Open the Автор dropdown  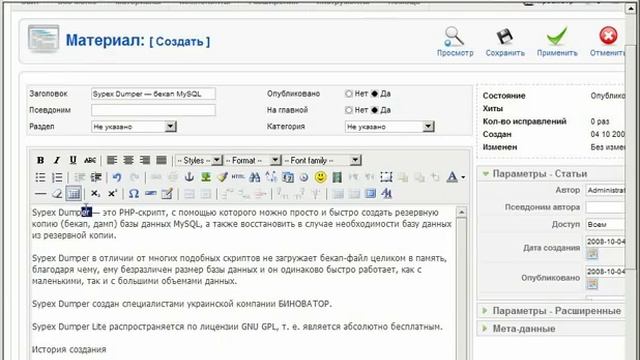[x=605, y=190]
